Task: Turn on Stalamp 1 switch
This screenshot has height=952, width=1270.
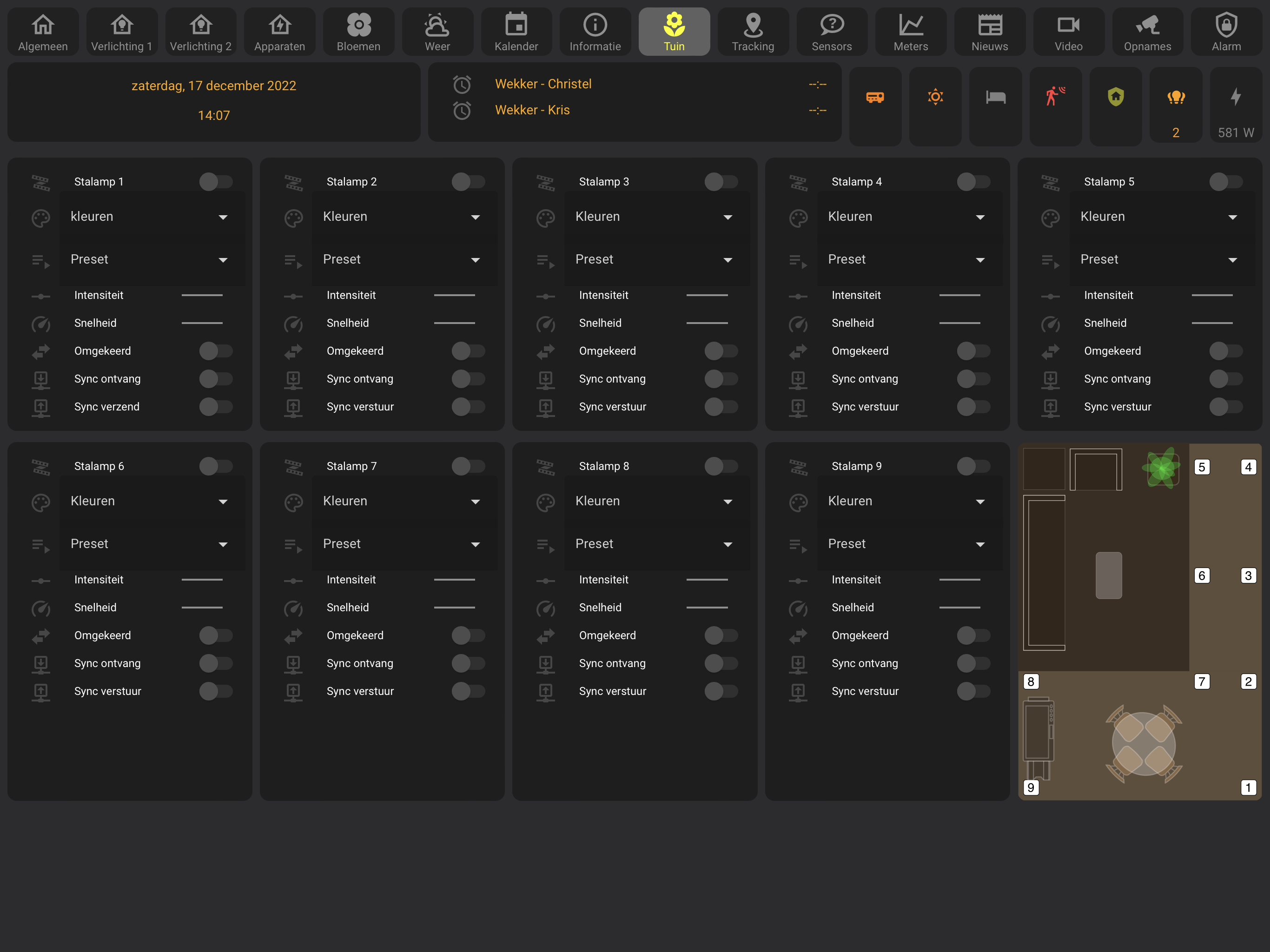Action: [x=216, y=182]
